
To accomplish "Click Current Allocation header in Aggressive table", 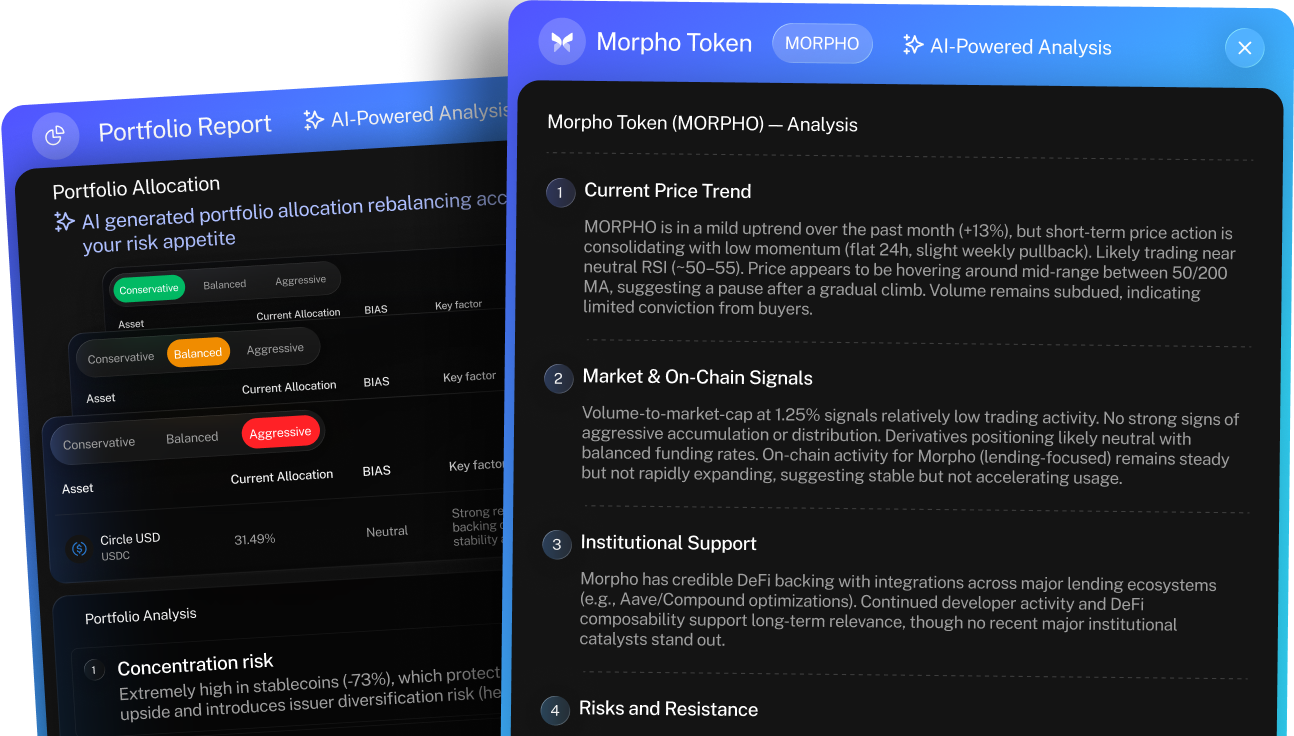I will 282,477.
